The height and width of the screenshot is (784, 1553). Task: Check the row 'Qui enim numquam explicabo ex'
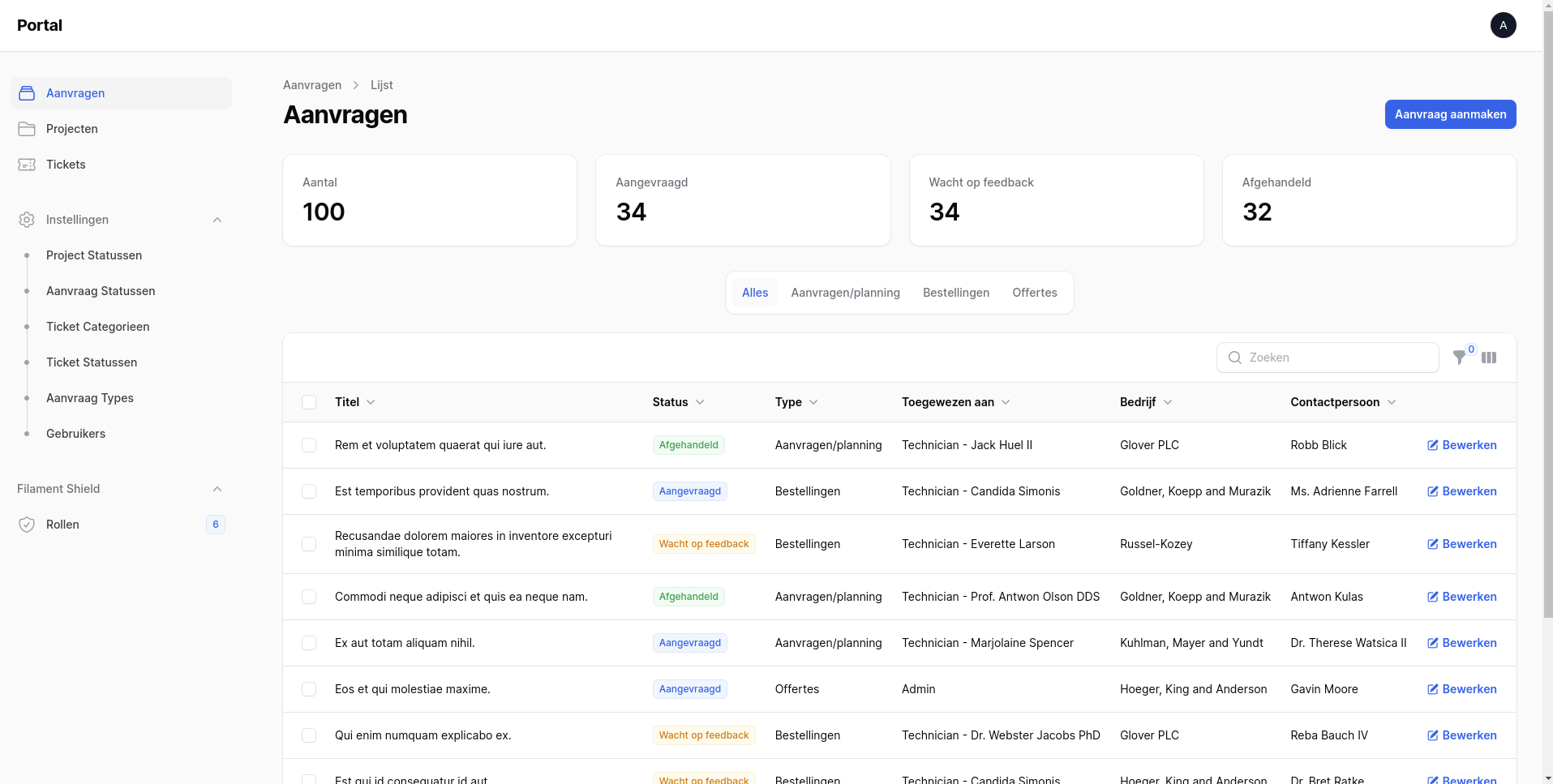[309, 735]
